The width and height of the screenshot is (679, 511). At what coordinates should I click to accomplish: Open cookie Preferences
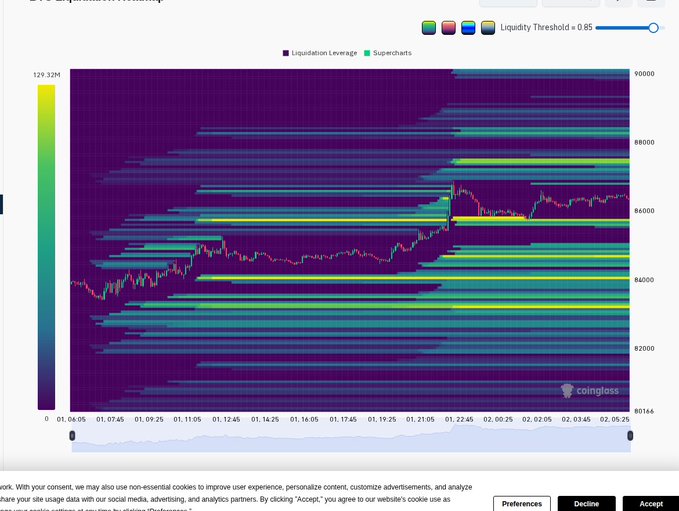click(522, 504)
